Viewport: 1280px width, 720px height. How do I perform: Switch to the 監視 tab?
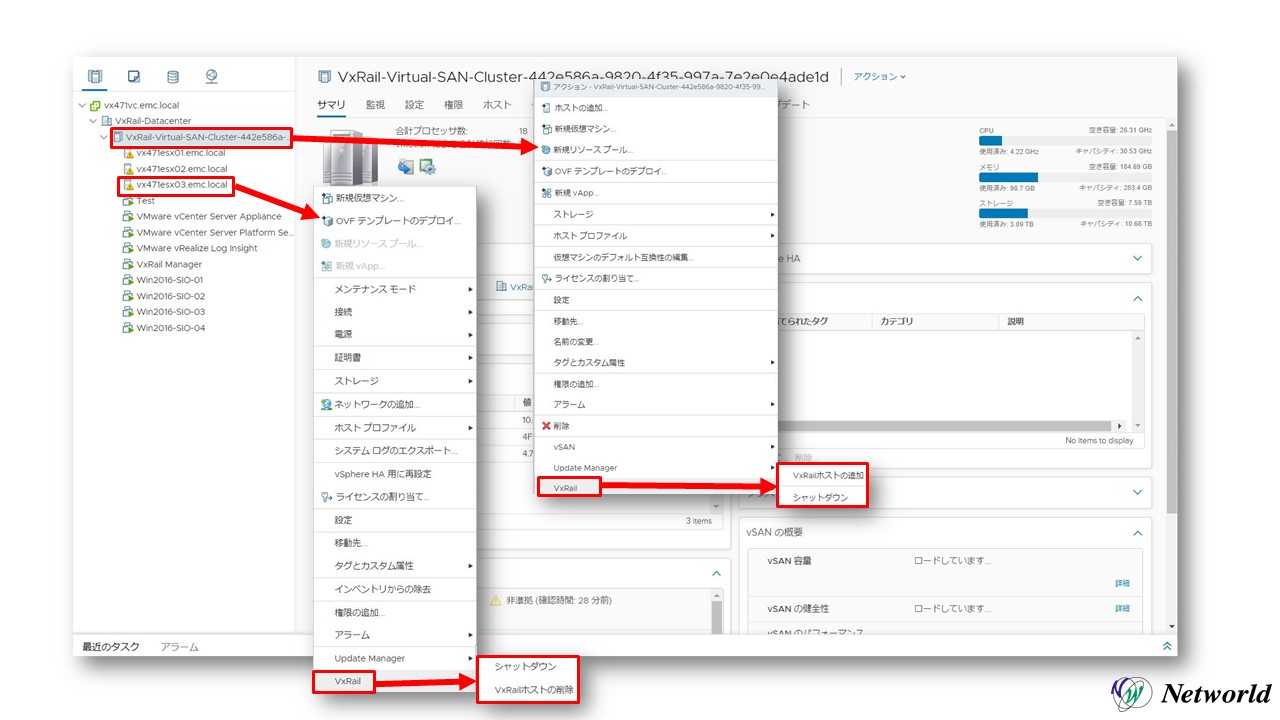[375, 105]
